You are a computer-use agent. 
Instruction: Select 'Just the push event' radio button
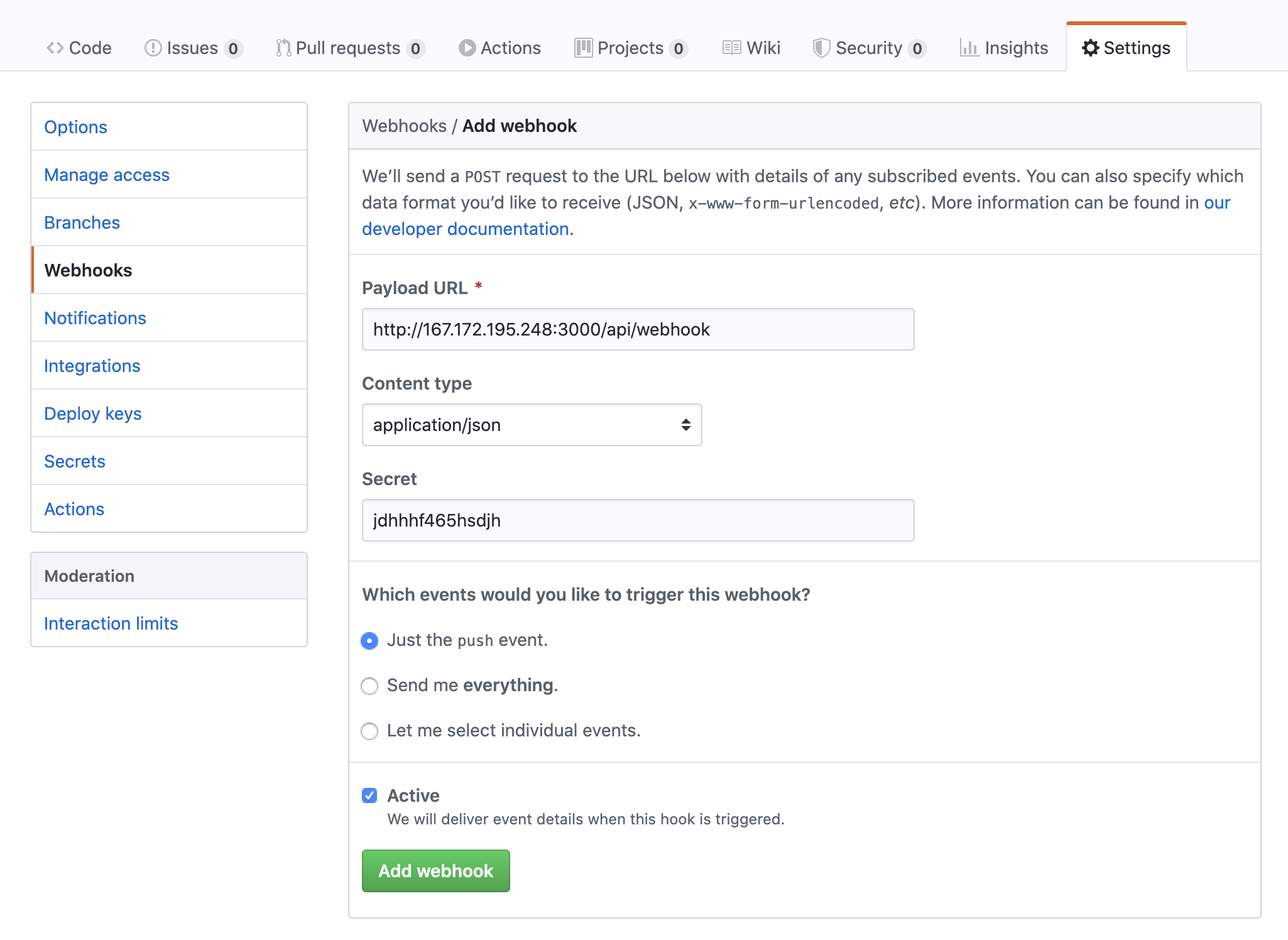click(x=369, y=641)
